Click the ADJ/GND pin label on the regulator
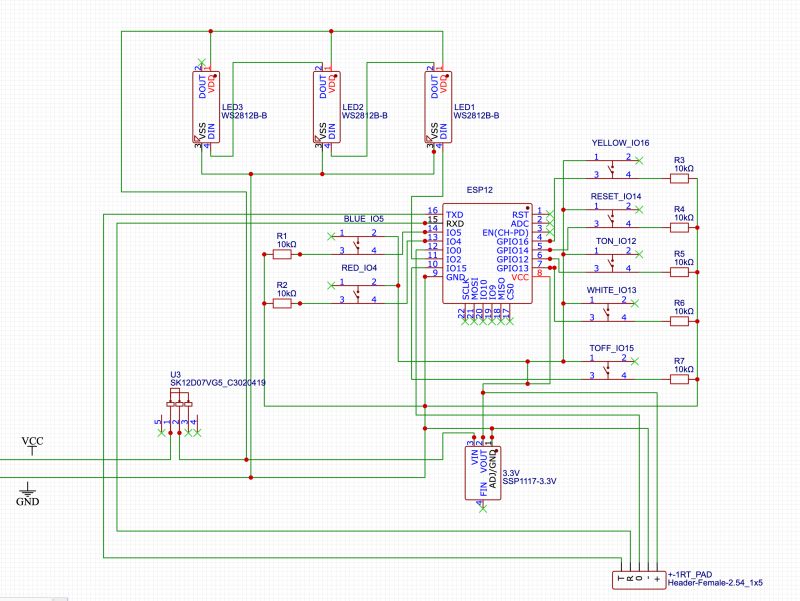The height and width of the screenshot is (601, 800). pos(492,469)
